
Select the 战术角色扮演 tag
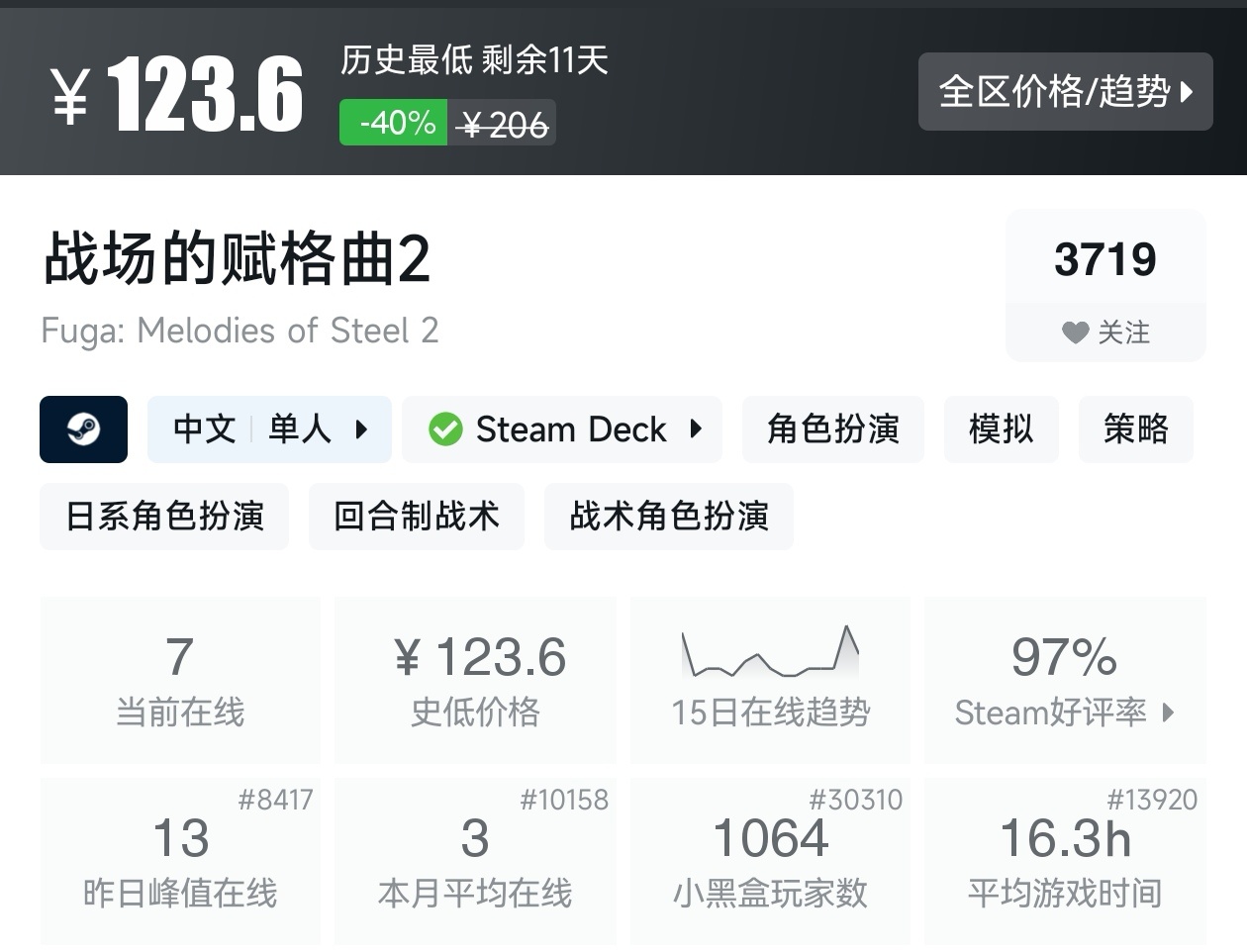click(669, 517)
